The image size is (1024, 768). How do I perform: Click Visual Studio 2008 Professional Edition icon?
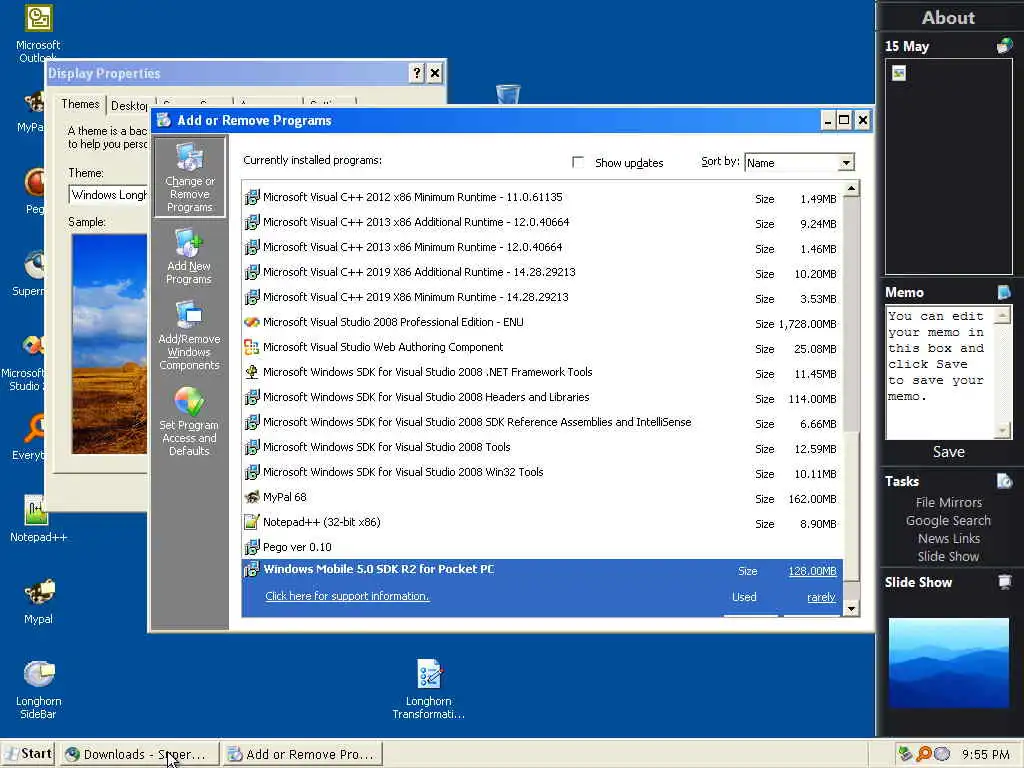pyautogui.click(x=251, y=322)
